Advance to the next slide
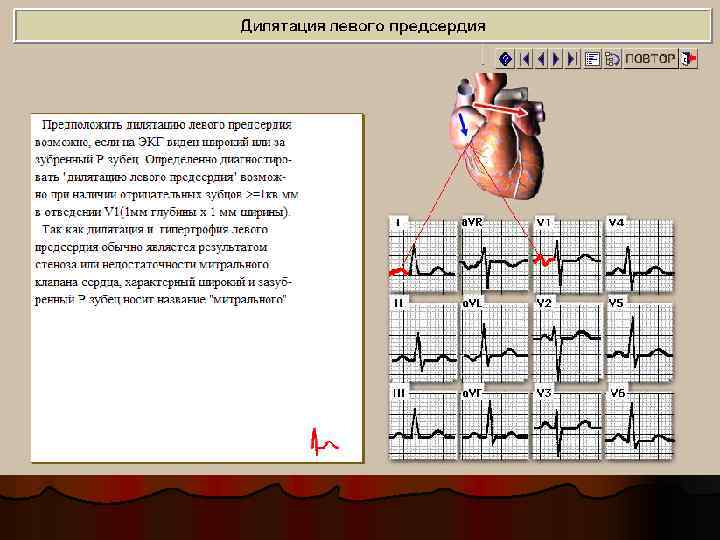The width and height of the screenshot is (720, 540). pos(556,59)
